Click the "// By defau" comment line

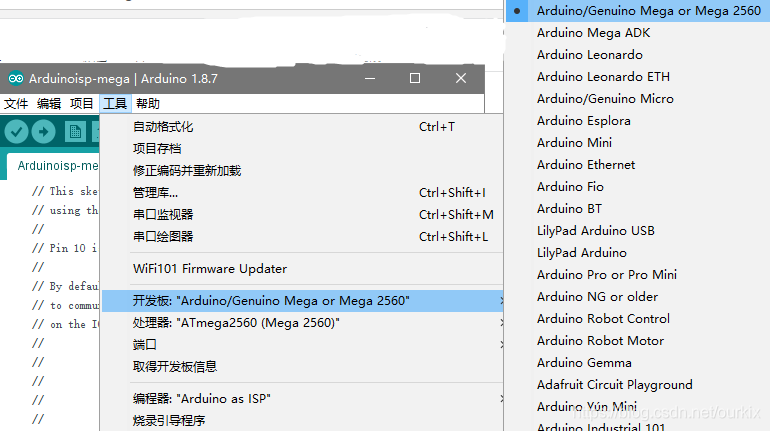(x=65, y=286)
